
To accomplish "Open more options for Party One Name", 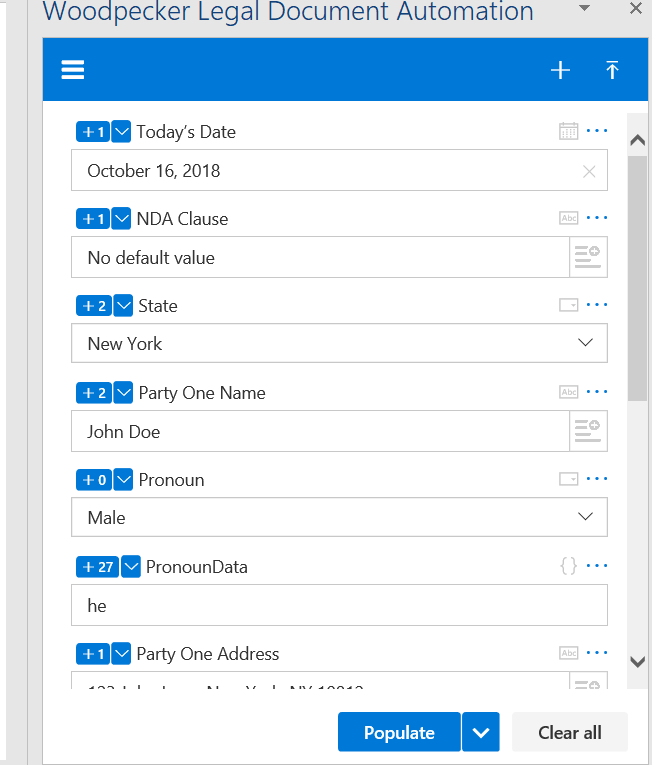I will 597,392.
